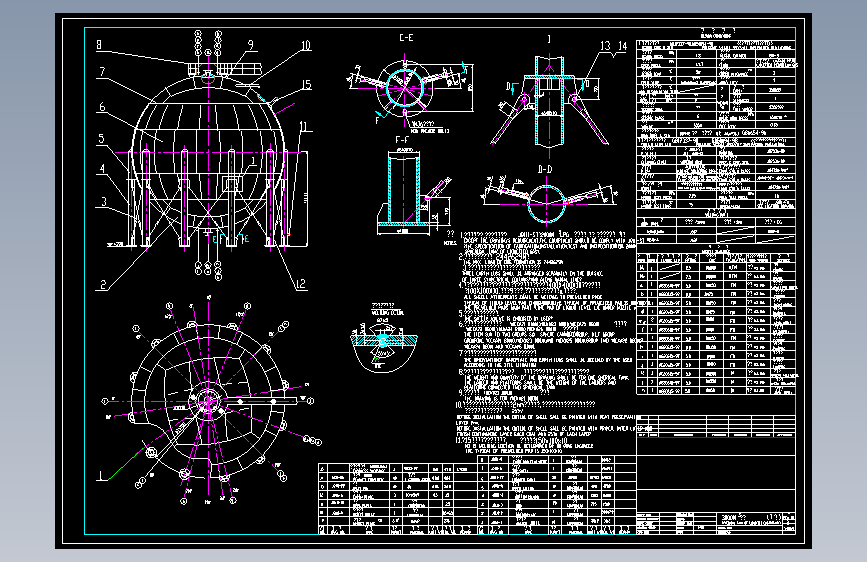The height and width of the screenshot is (562, 867).
Task: Click the part callout number 10
Action: coord(306,45)
